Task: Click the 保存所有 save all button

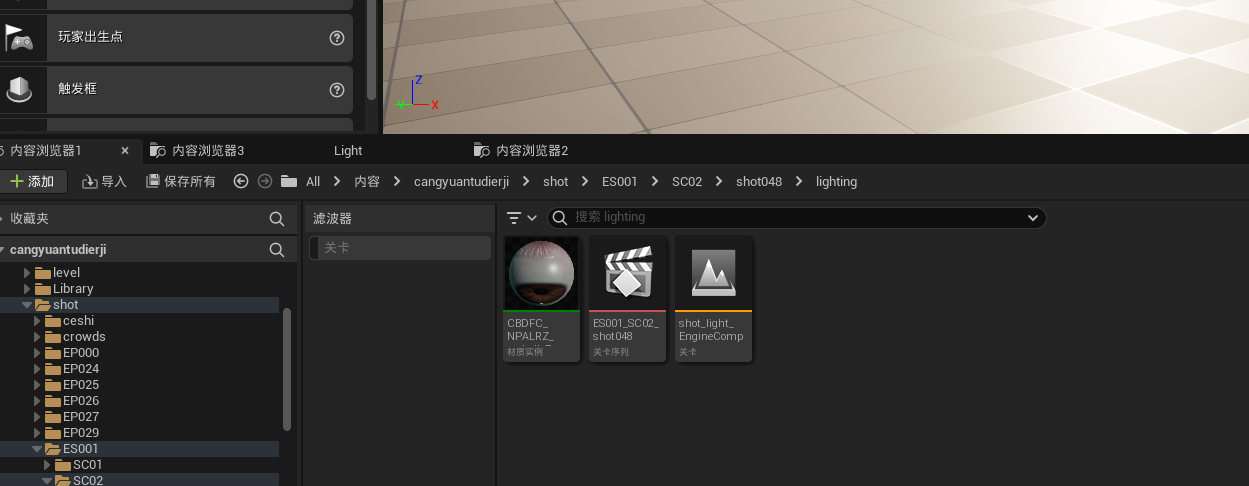Action: point(181,181)
